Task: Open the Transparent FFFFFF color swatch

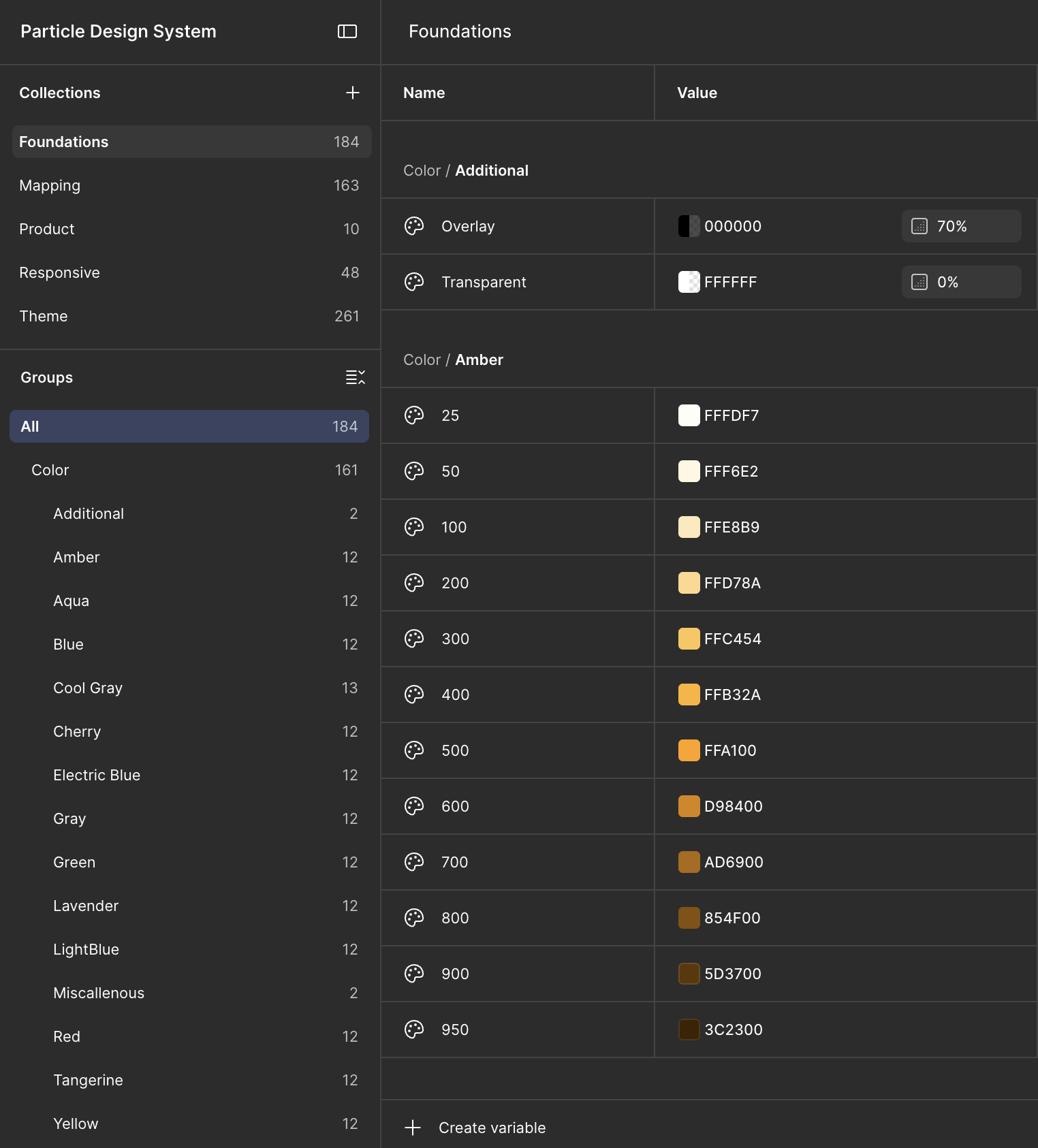Action: click(689, 282)
